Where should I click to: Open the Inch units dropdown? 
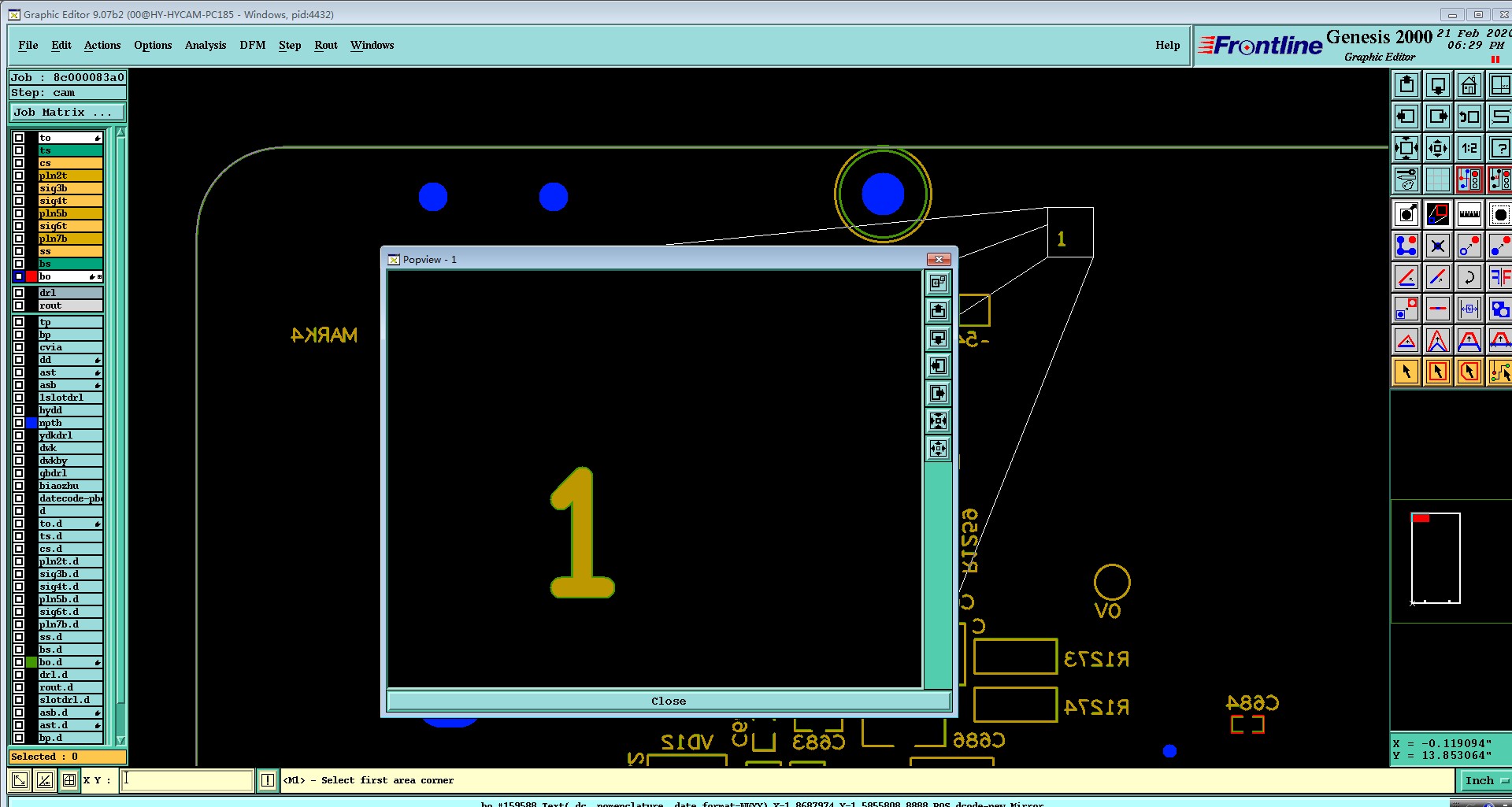pos(1484,780)
